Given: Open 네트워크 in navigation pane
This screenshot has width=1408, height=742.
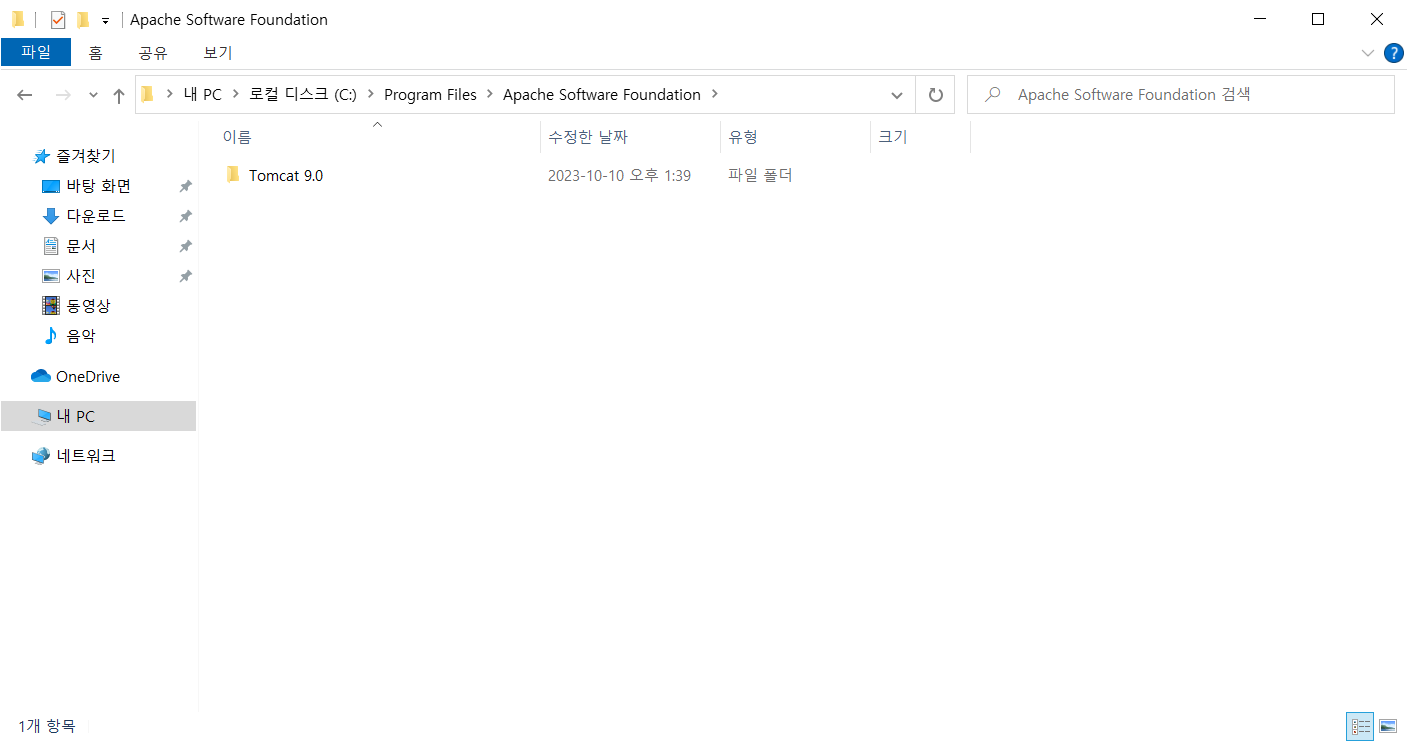Looking at the screenshot, I should pos(86,456).
